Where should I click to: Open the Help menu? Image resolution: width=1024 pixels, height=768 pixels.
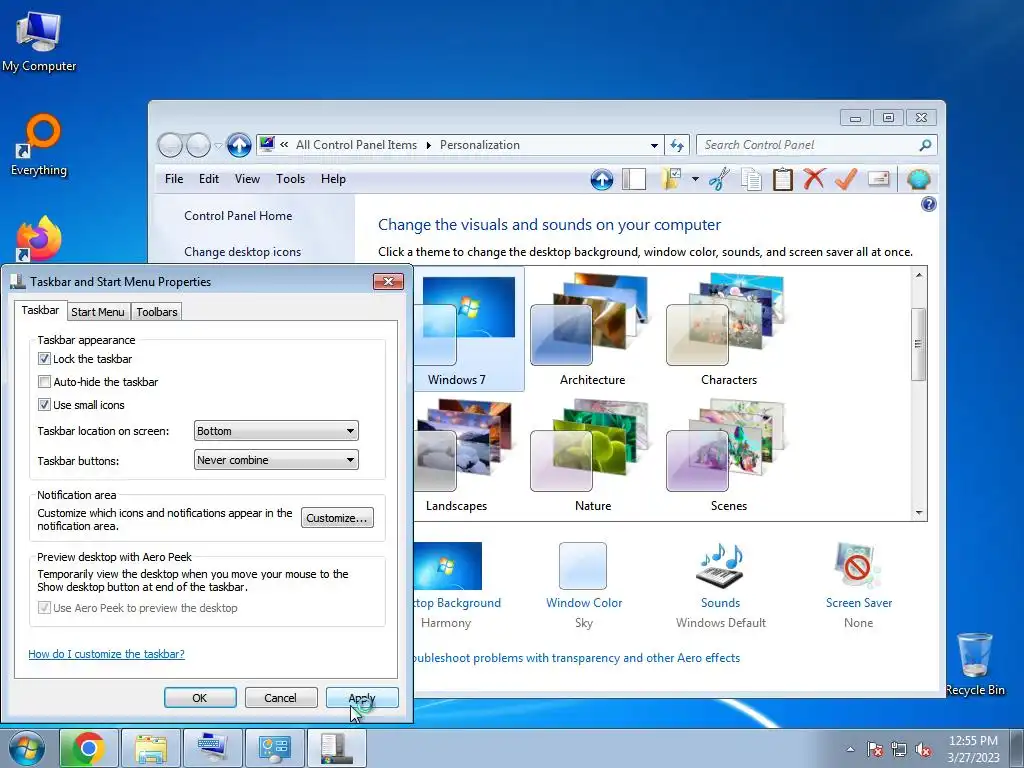(x=333, y=179)
